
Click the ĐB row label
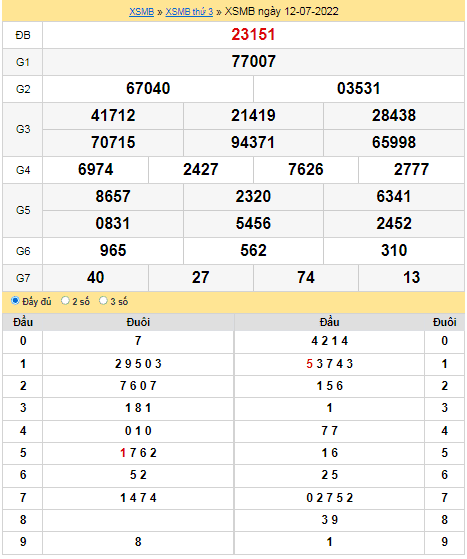(x=23, y=35)
